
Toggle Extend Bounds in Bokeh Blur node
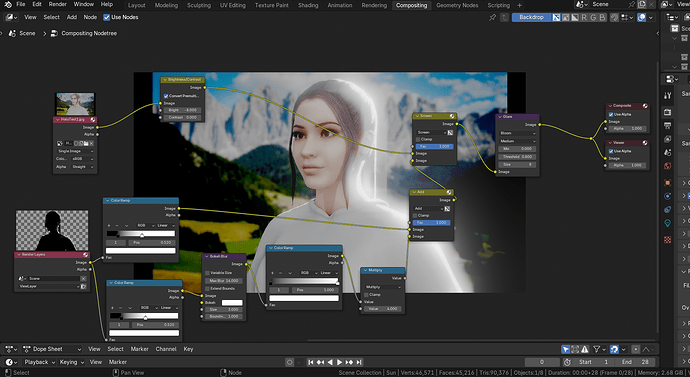[208, 289]
